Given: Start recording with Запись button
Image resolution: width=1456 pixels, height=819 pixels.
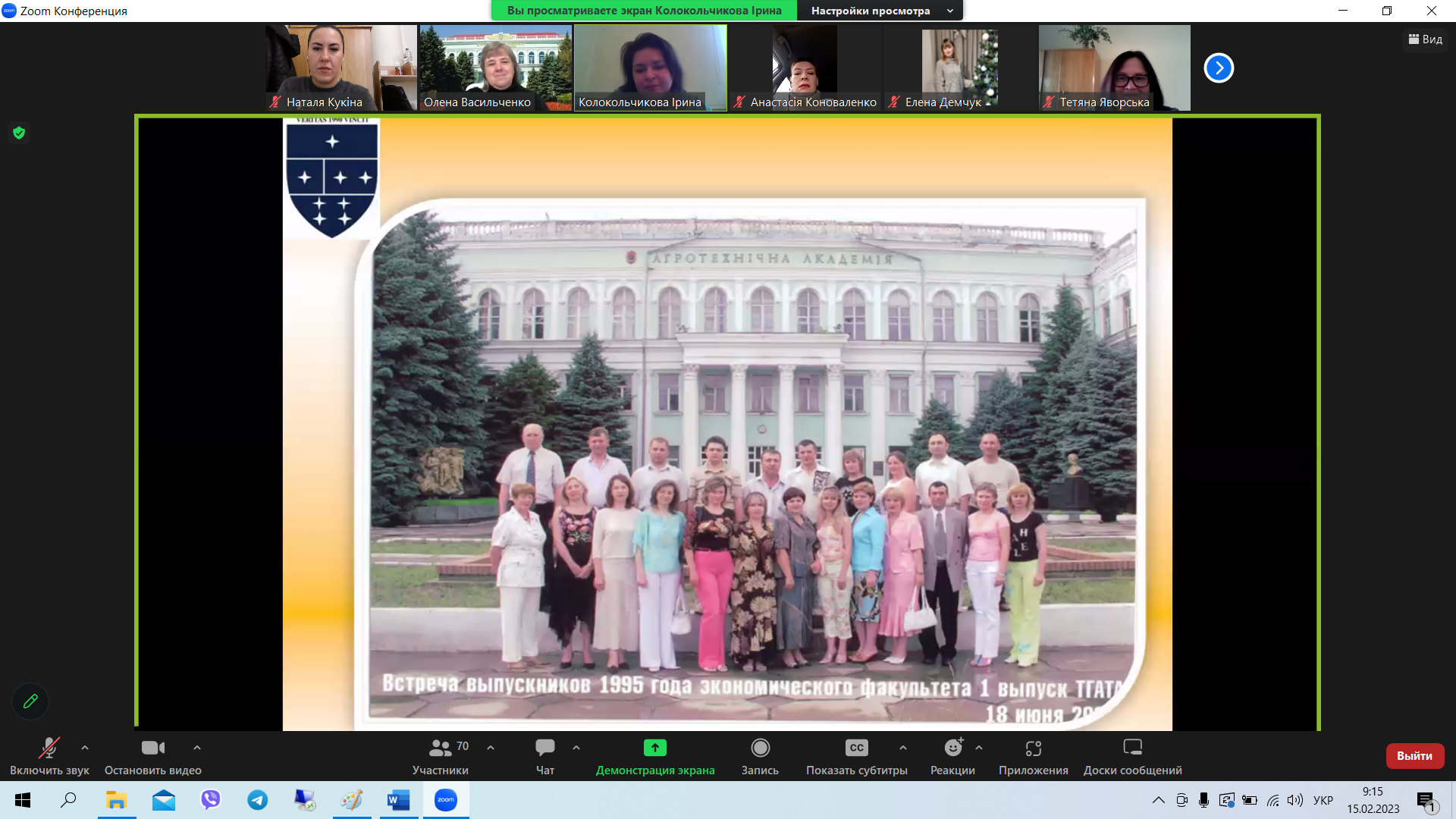Looking at the screenshot, I should (760, 756).
